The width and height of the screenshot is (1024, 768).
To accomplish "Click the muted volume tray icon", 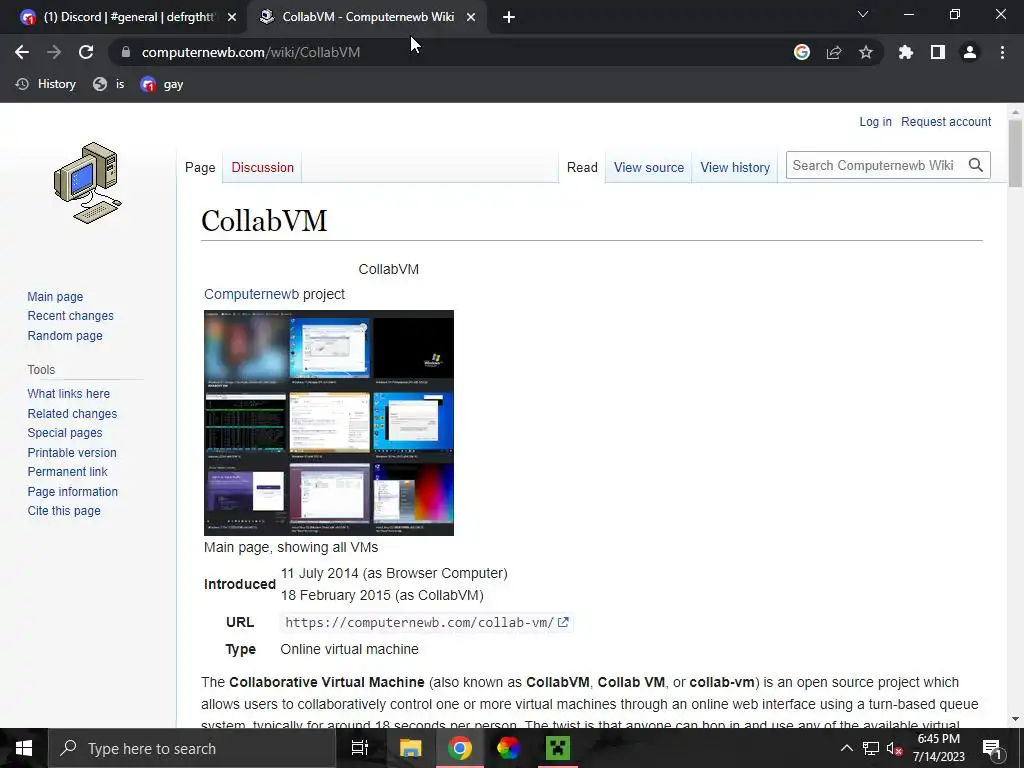I will tap(894, 748).
